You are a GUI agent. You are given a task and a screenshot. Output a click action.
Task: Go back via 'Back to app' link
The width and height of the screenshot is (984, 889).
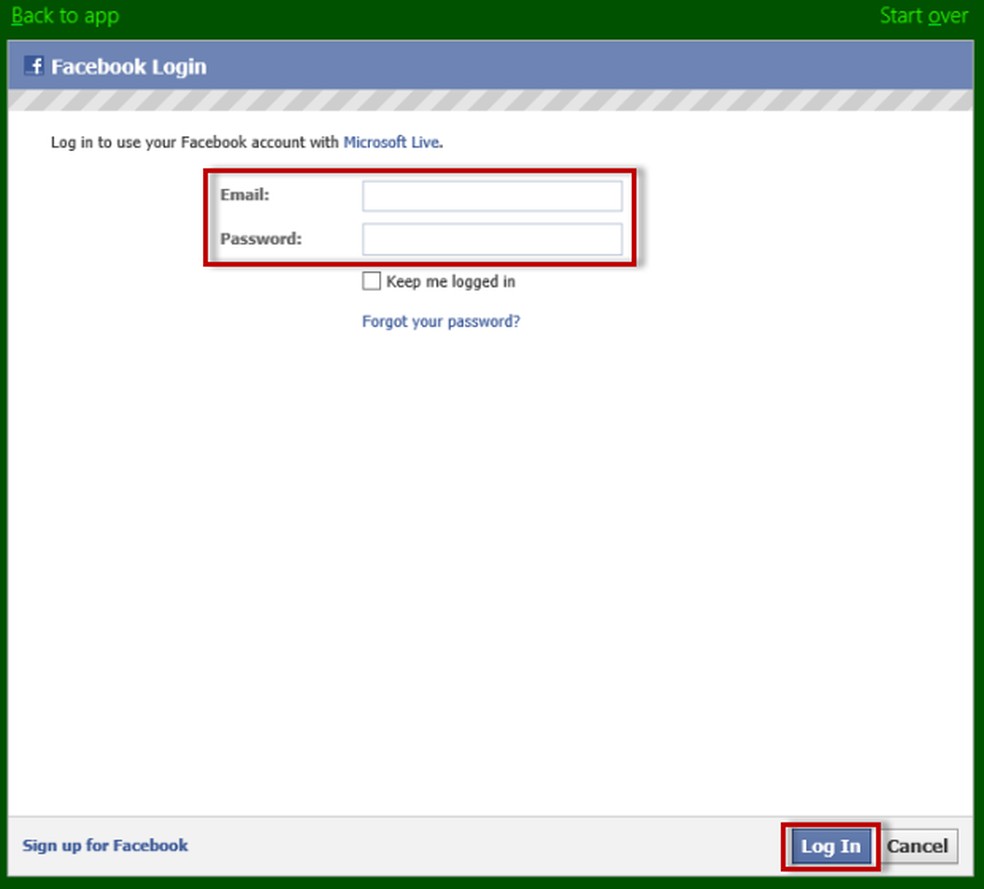tap(65, 16)
